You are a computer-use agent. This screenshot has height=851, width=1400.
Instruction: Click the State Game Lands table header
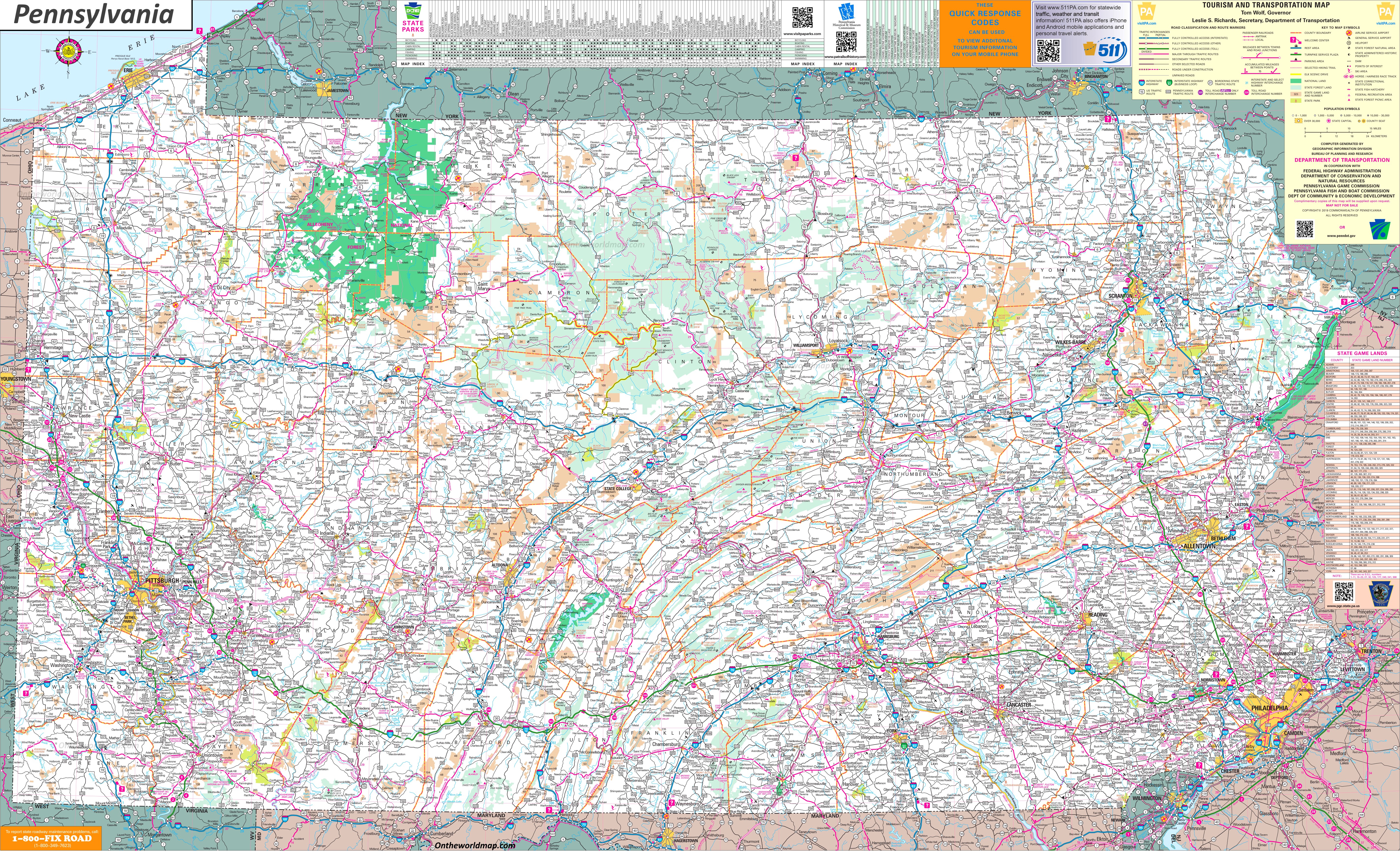coord(1362,353)
